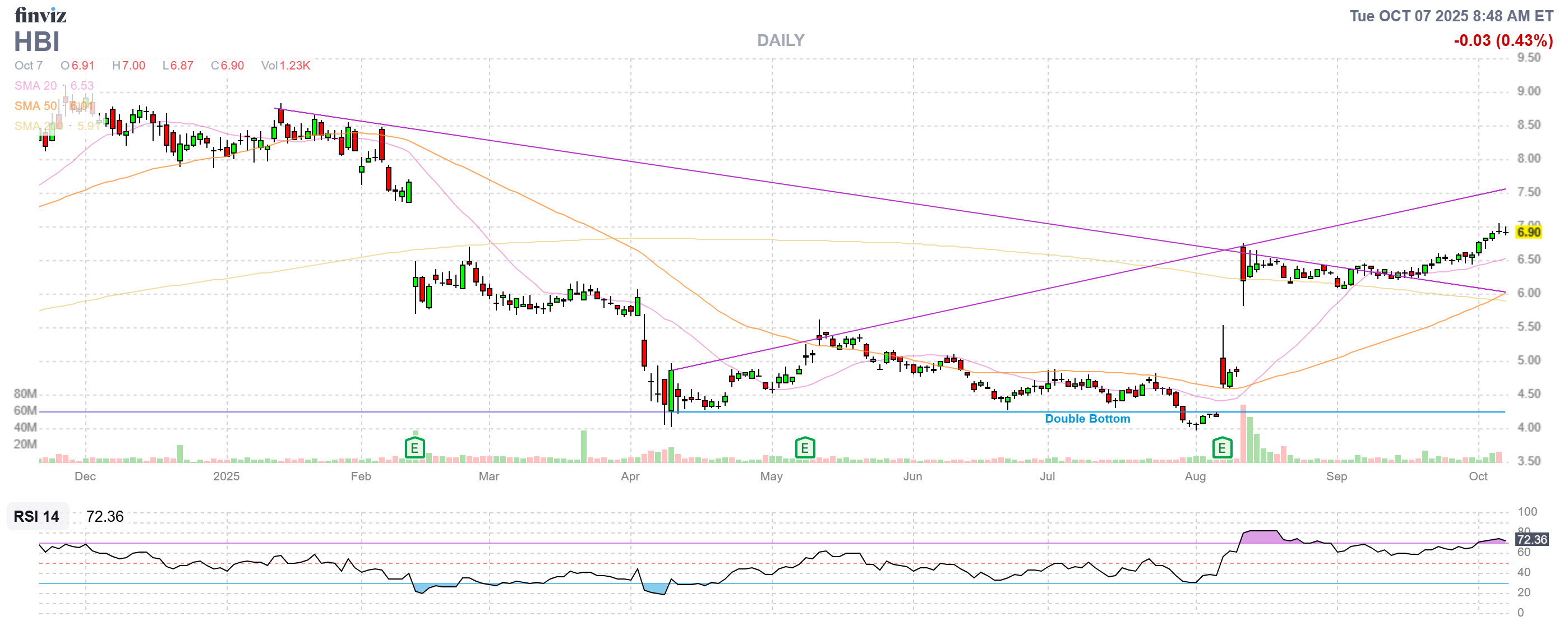Click the 80M volume scale label
This screenshot has width=1568, height=630.
point(25,394)
